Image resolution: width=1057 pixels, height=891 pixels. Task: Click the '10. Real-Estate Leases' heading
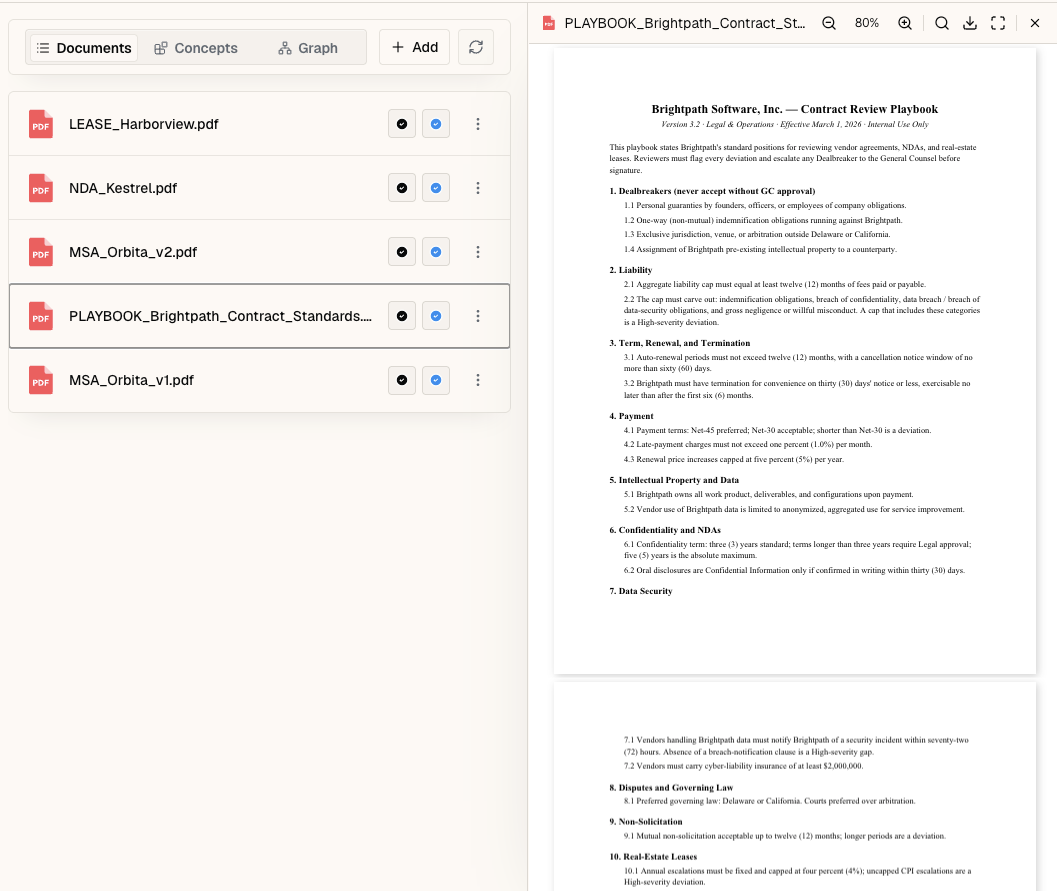click(653, 857)
